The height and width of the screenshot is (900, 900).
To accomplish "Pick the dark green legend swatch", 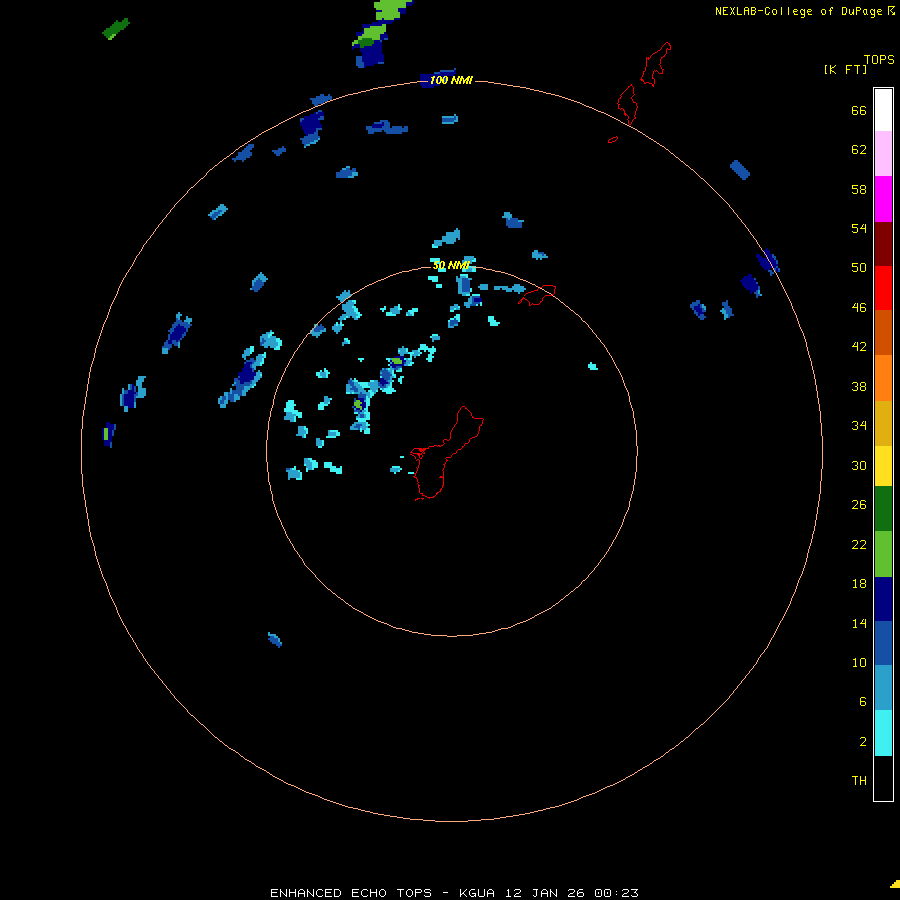I will [x=883, y=509].
